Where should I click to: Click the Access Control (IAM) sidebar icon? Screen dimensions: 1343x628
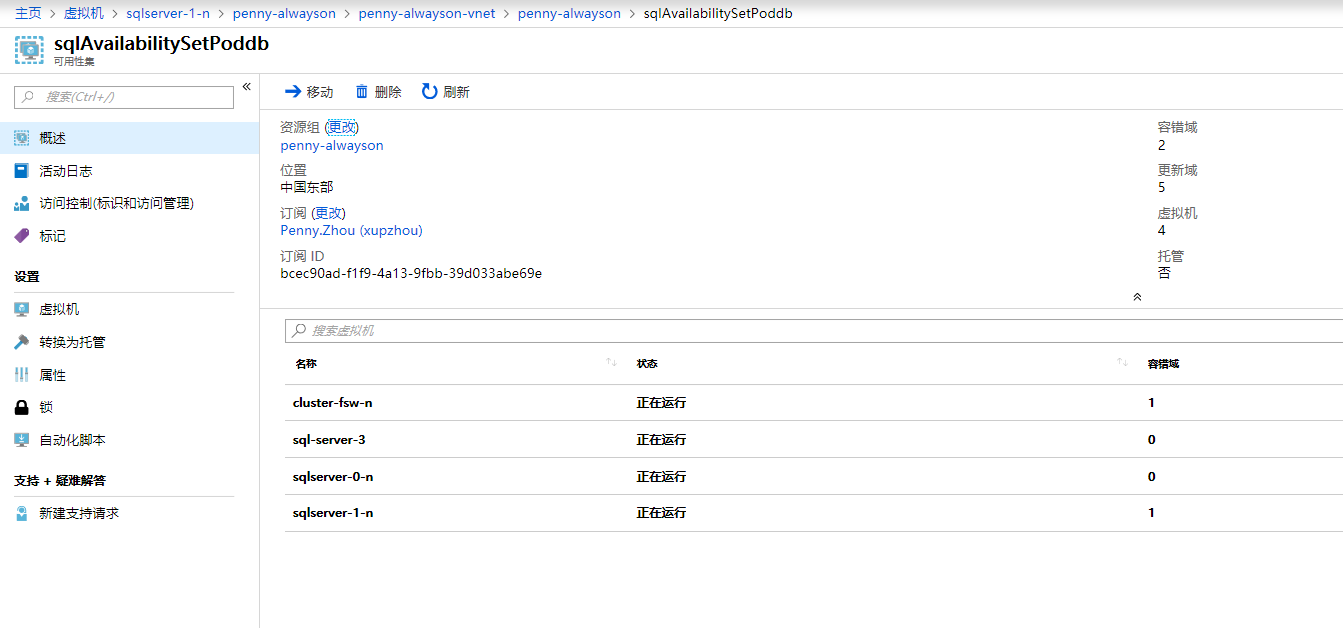(x=22, y=204)
